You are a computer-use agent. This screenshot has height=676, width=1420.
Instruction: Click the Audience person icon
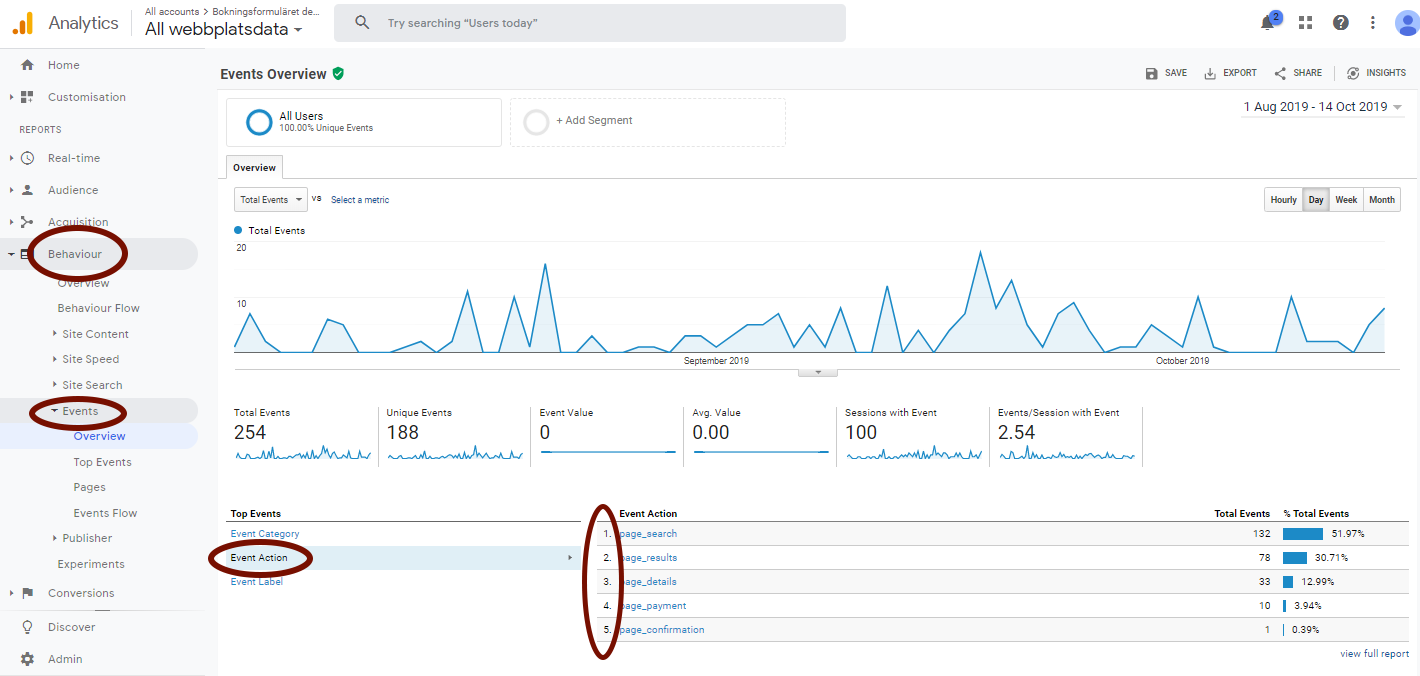pyautogui.click(x=27, y=190)
